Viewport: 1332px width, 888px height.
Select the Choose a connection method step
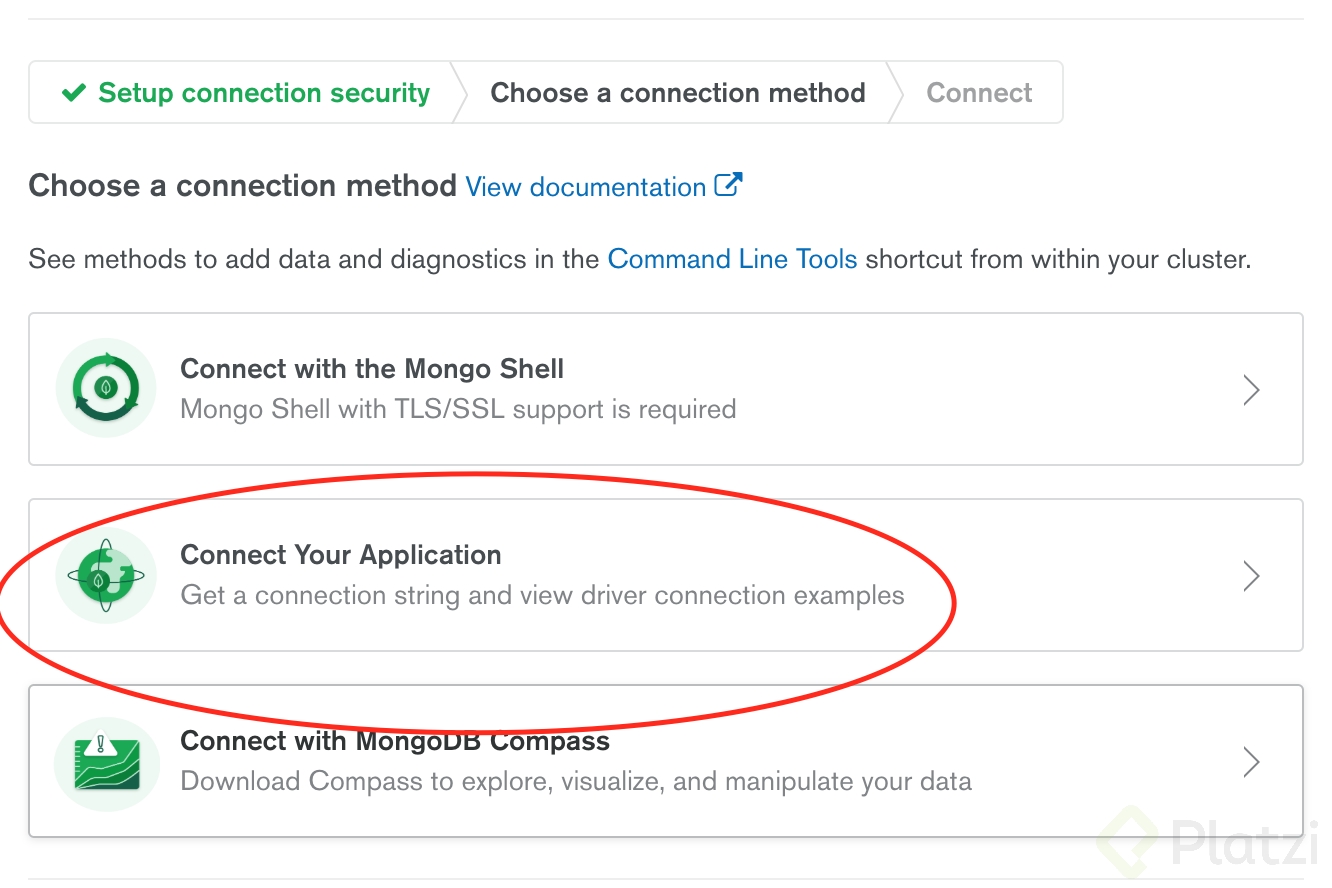click(x=677, y=93)
